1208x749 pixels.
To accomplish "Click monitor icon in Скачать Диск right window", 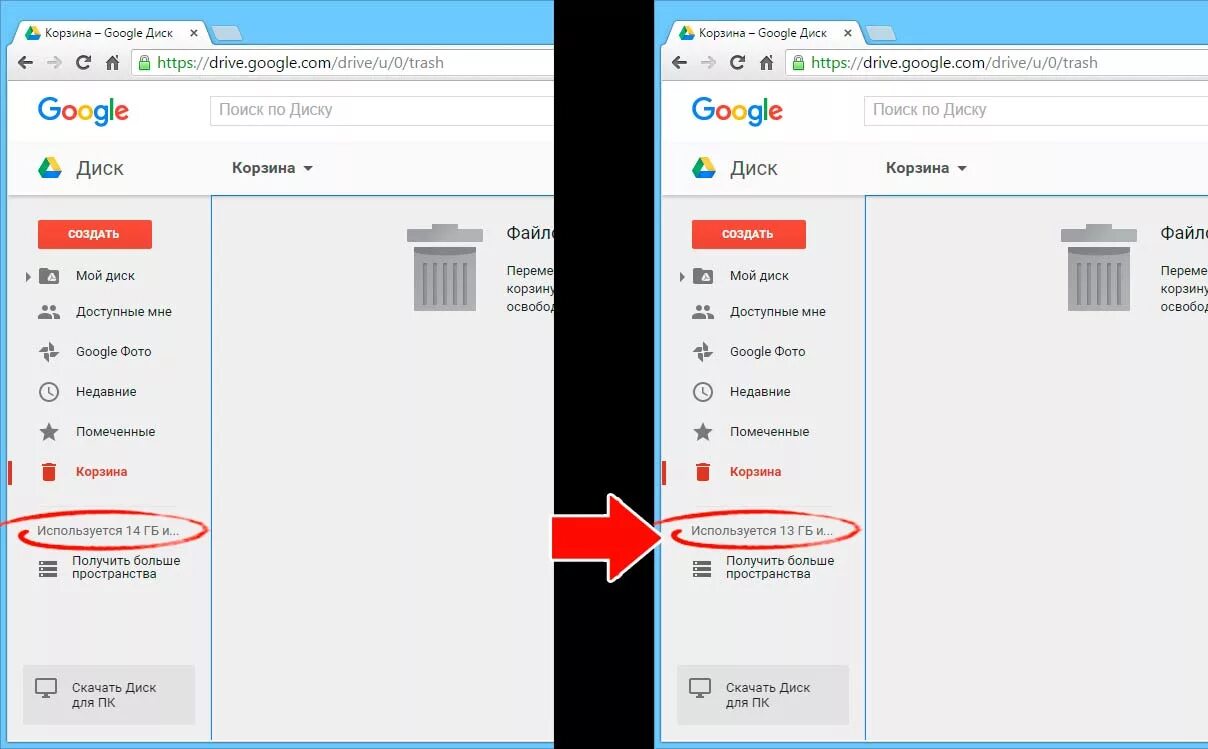I will pyautogui.click(x=701, y=689).
